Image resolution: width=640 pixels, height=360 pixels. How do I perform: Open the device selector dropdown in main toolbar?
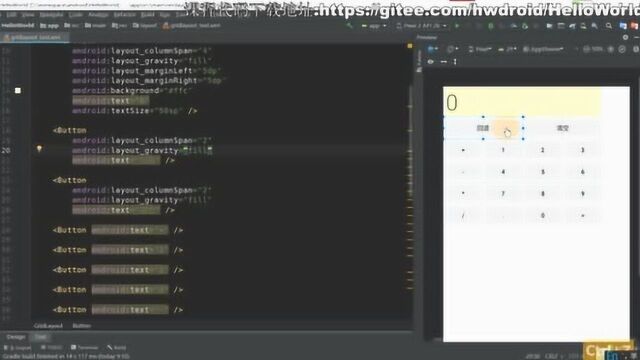(421, 26)
